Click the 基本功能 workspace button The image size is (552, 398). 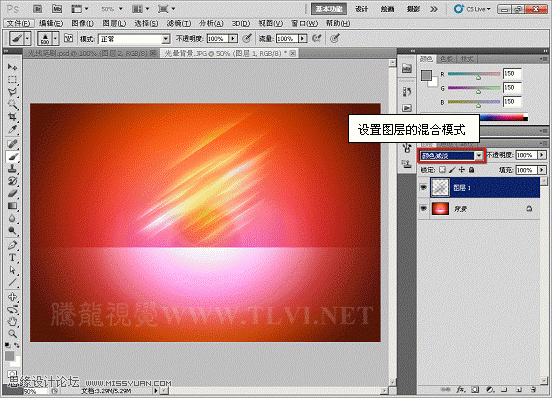pyautogui.click(x=329, y=9)
